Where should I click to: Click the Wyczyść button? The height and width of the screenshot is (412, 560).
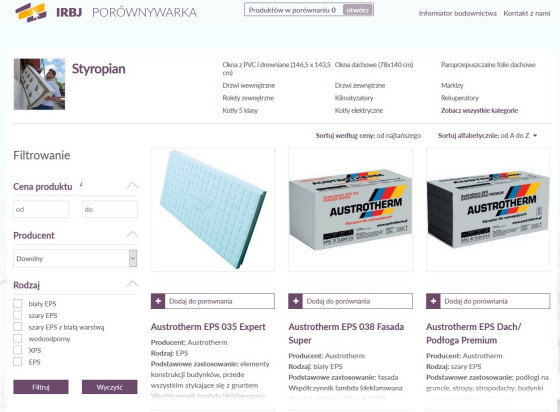[x=109, y=387]
